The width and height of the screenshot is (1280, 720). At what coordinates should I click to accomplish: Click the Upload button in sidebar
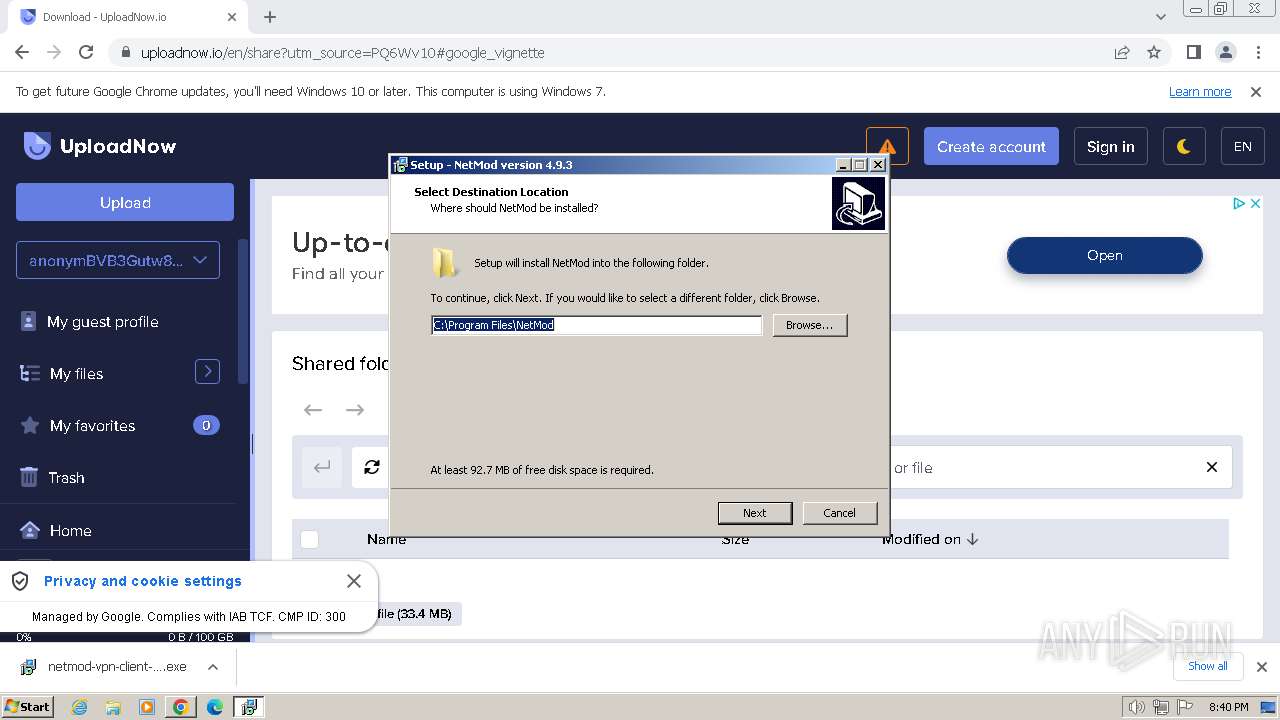125,202
